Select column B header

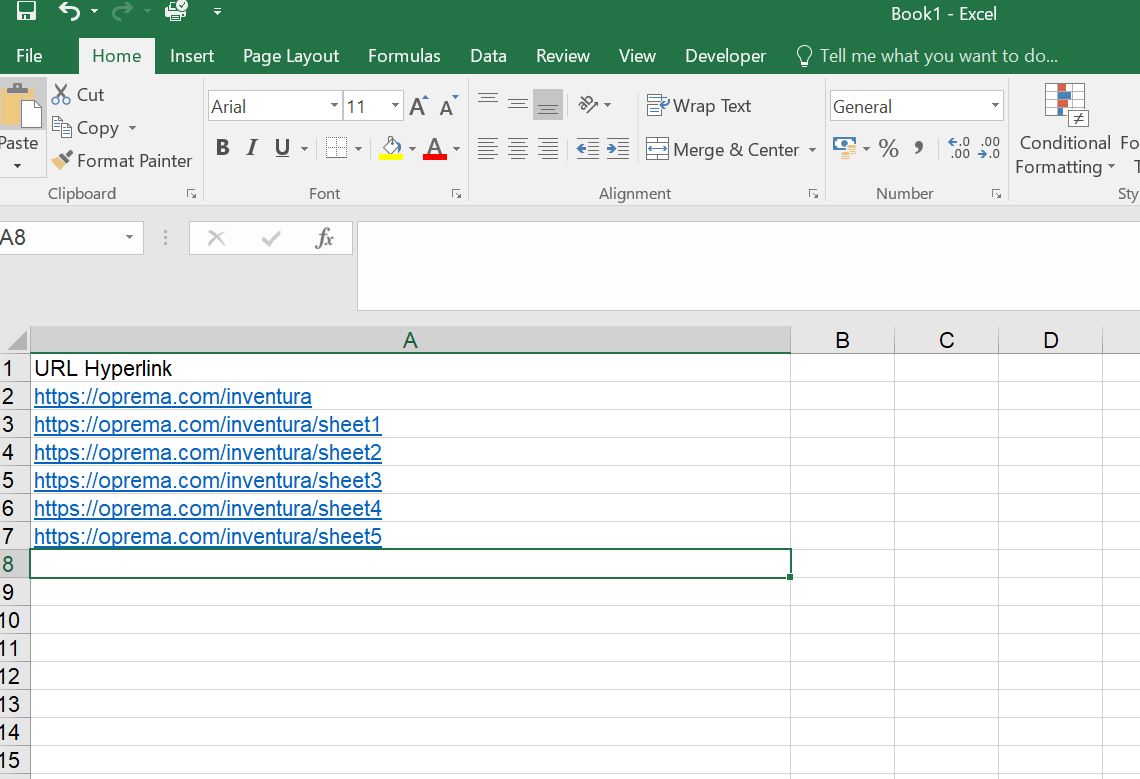click(x=843, y=340)
